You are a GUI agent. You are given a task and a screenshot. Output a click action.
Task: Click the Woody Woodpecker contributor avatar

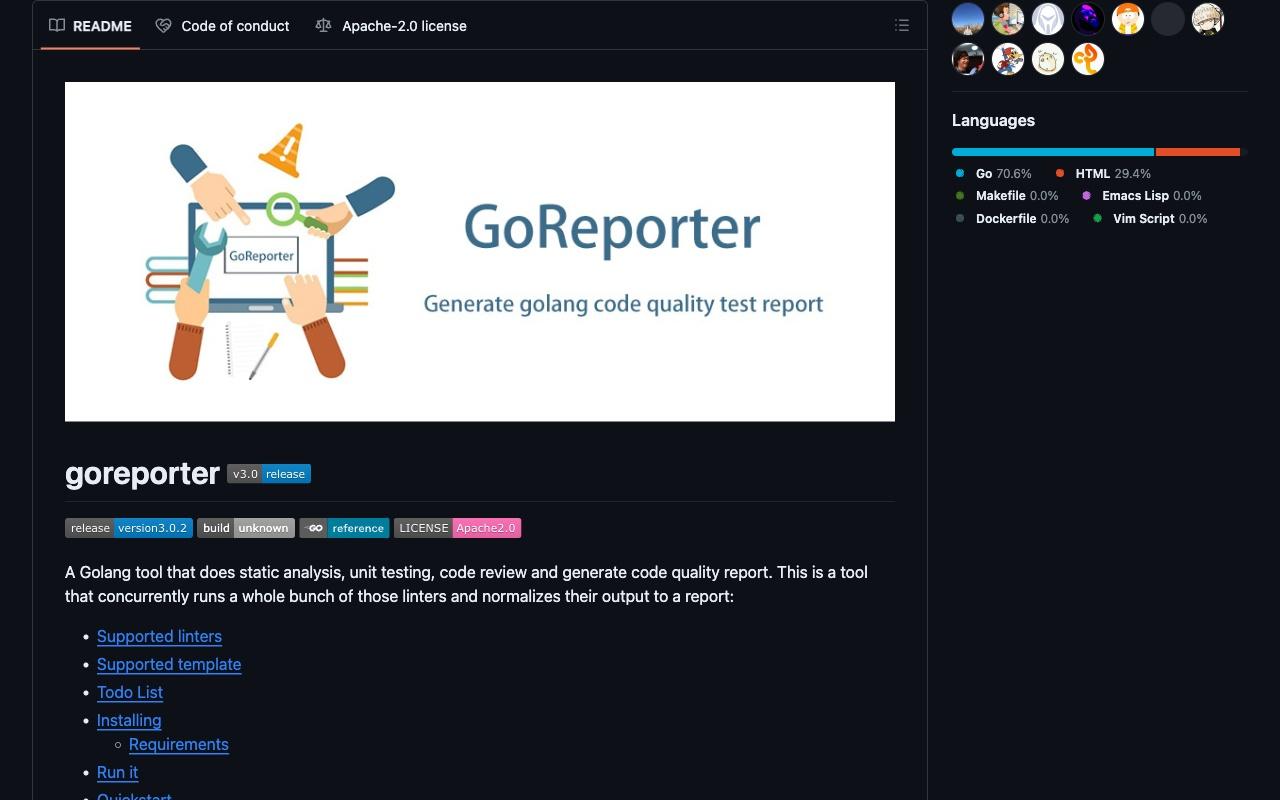1008,59
